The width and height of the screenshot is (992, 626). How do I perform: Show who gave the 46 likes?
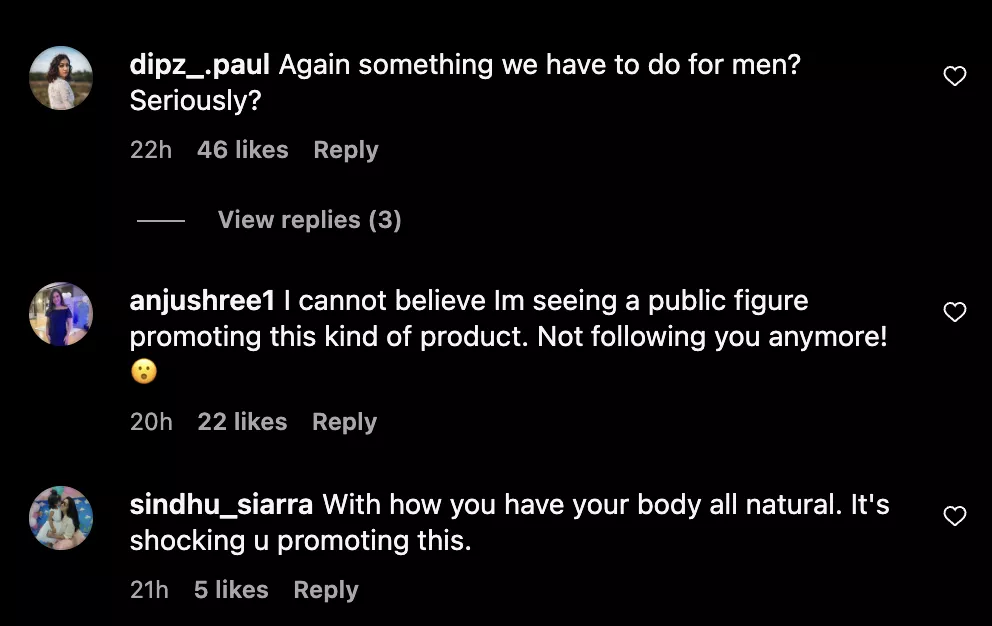[x=242, y=150]
